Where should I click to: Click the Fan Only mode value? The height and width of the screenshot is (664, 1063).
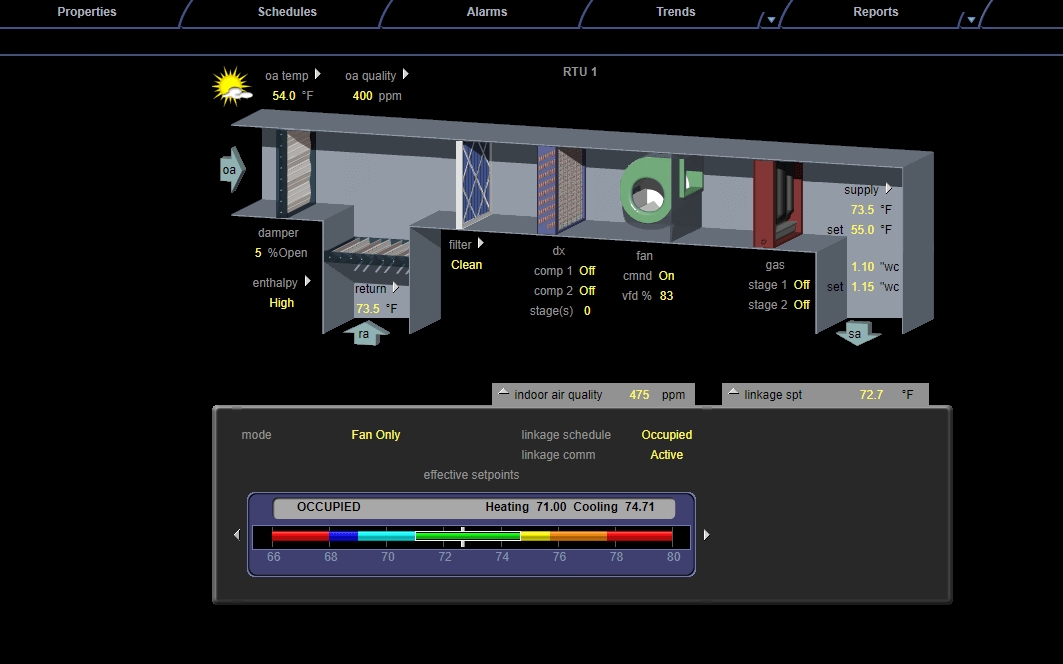(x=376, y=435)
